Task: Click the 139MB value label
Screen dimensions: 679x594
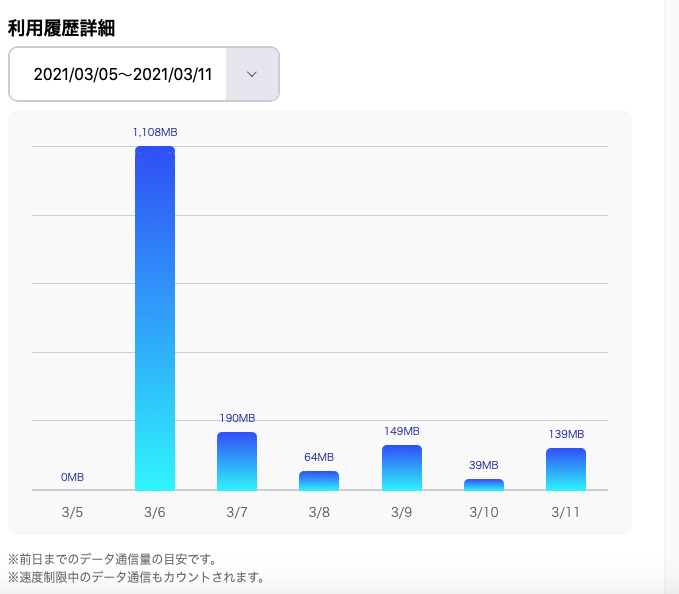Action: point(566,434)
